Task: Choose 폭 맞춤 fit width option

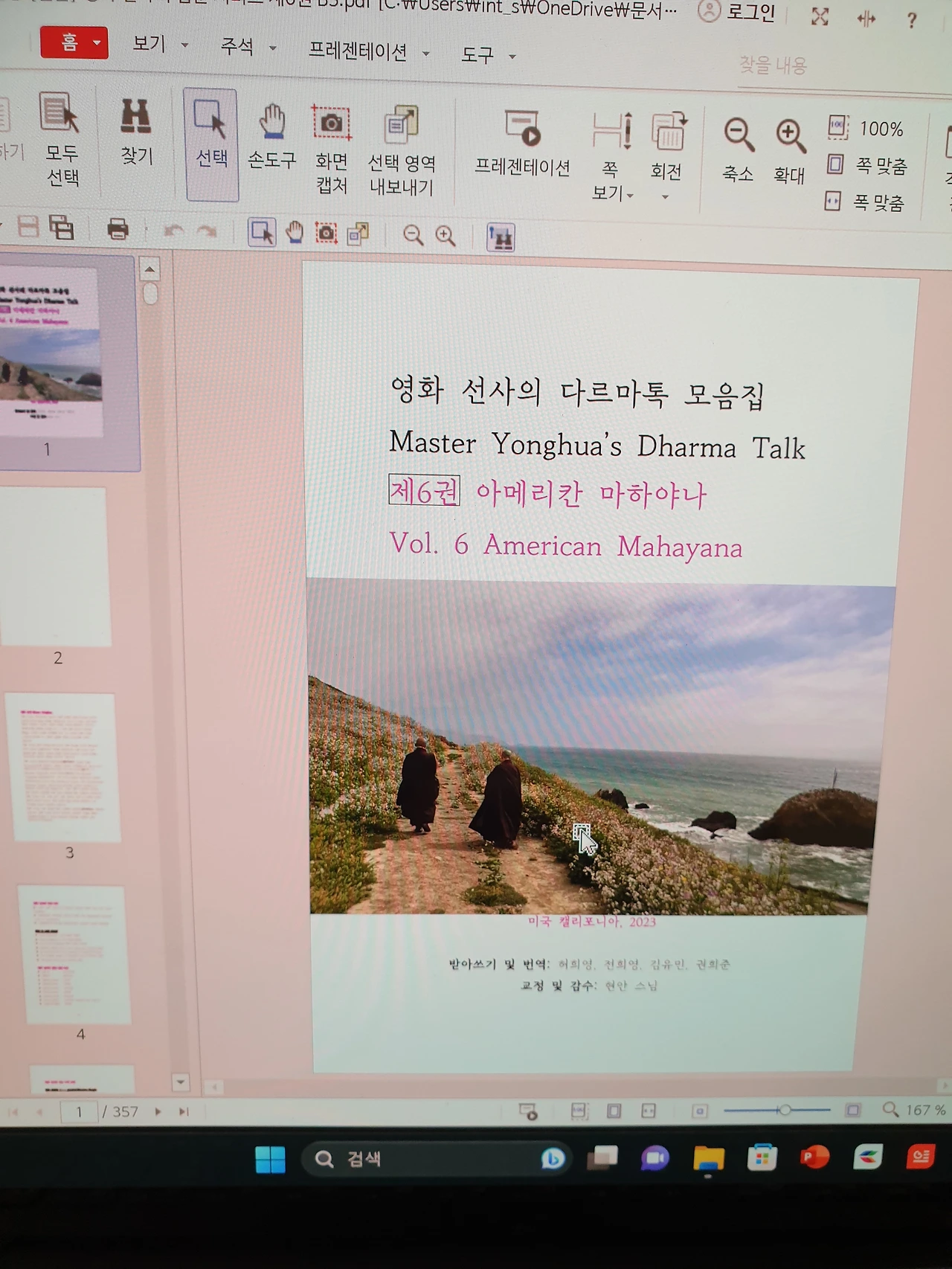Action: tap(865, 202)
